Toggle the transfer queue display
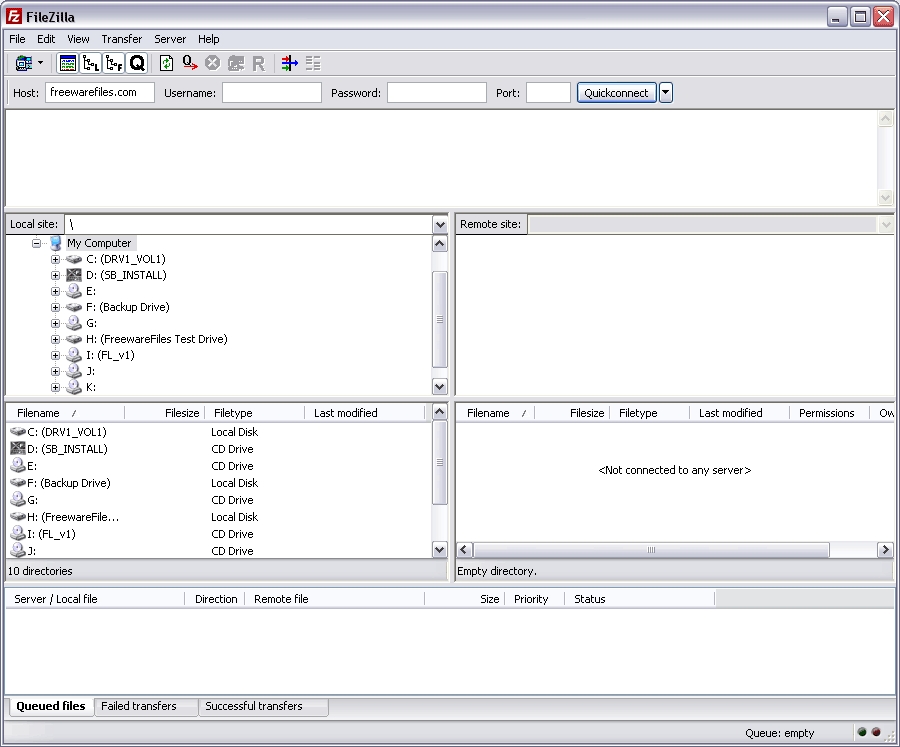 (x=137, y=63)
